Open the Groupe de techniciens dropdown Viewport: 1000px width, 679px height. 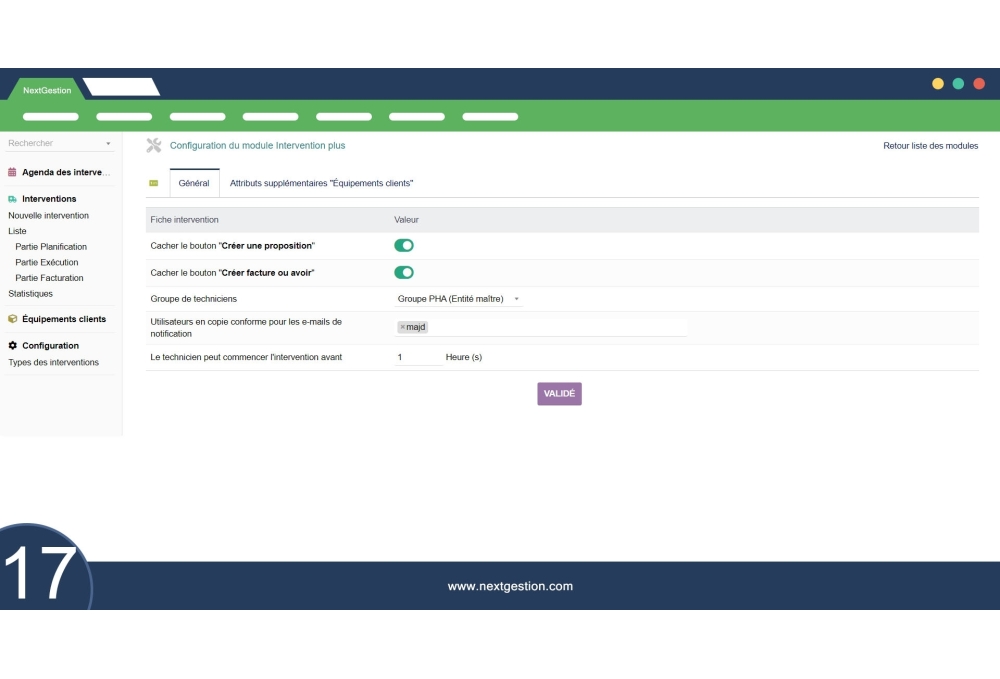(459, 299)
